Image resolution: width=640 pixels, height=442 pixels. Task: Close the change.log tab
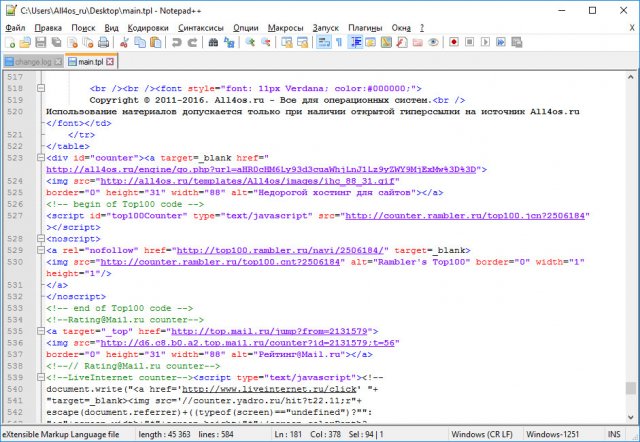[58, 62]
